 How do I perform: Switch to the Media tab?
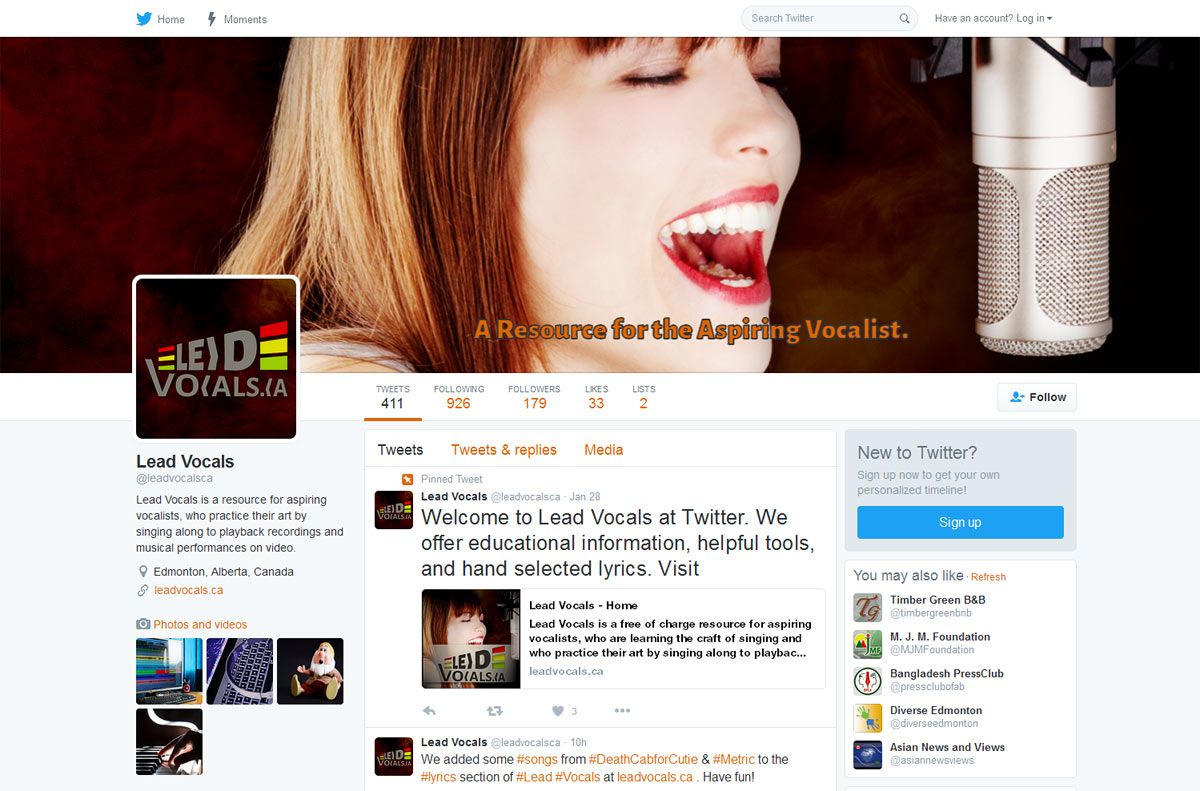(603, 450)
